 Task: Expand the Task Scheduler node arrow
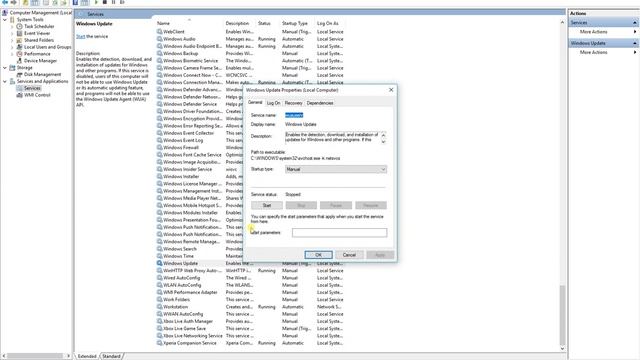pos(12,27)
